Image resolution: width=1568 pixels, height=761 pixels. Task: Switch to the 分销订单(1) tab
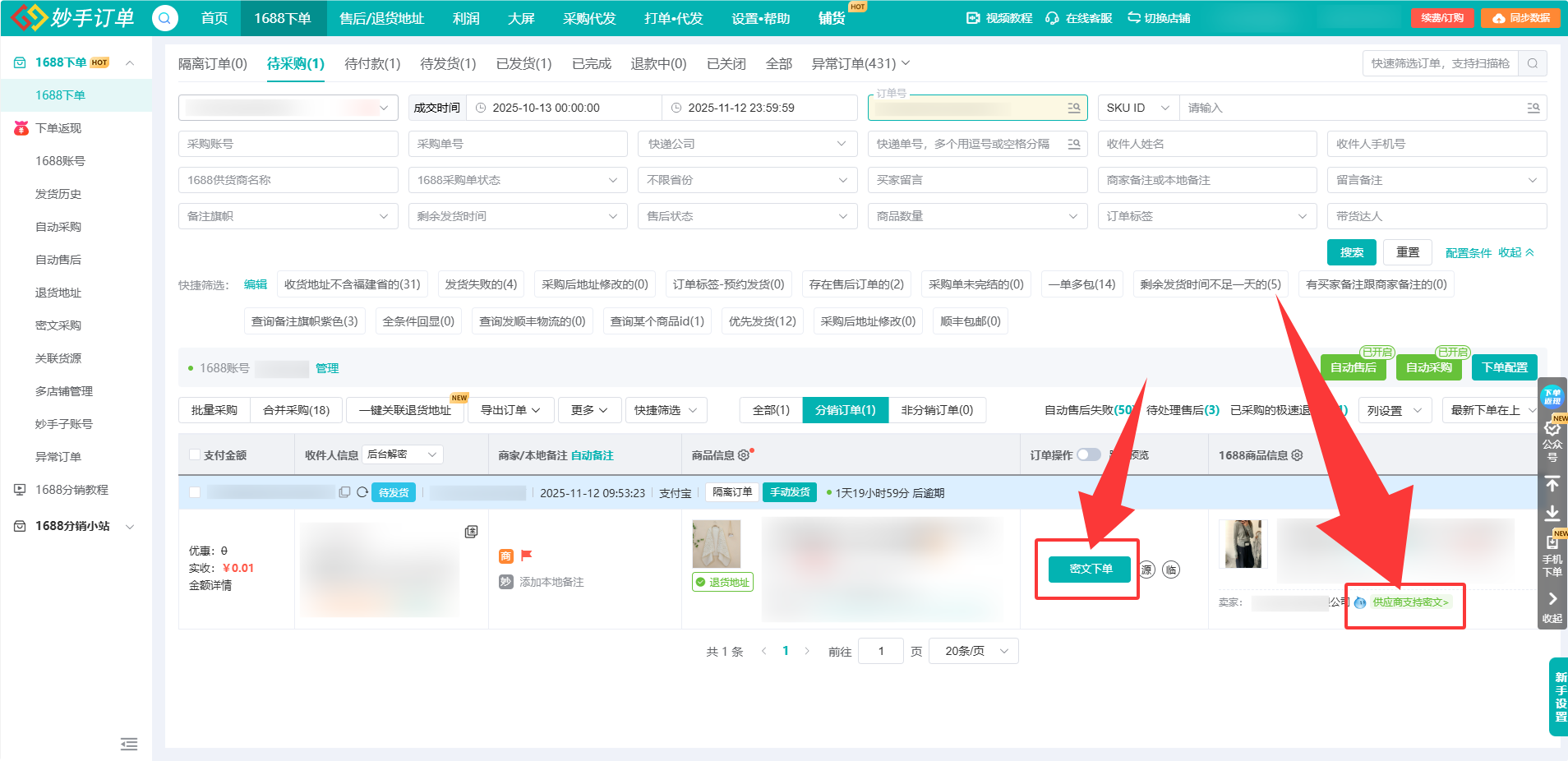coord(845,409)
